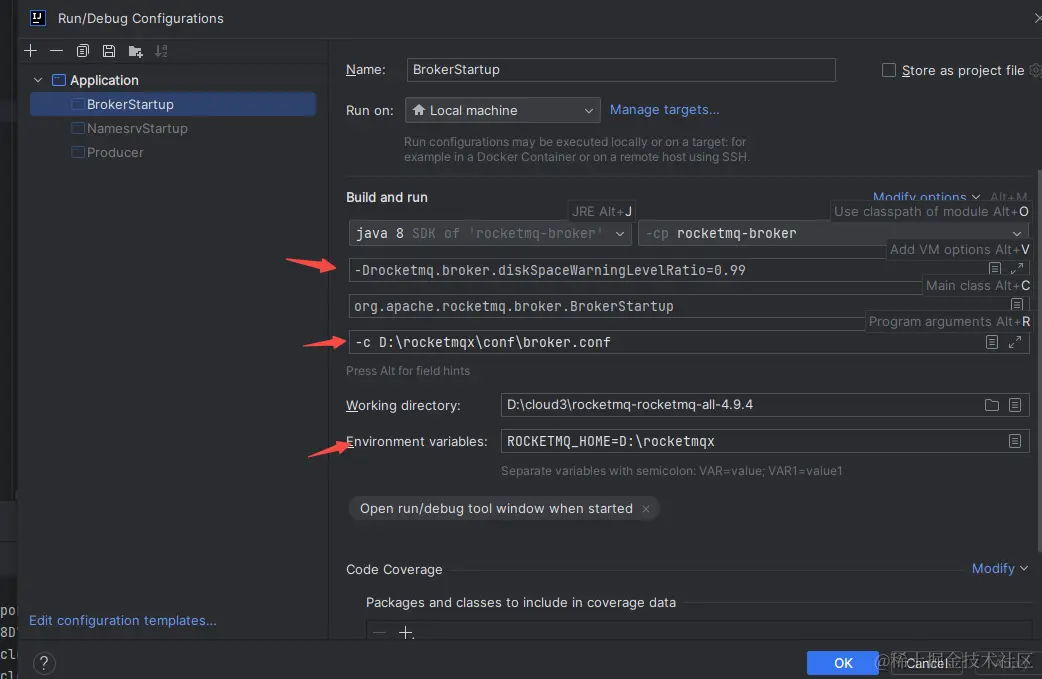Open the -cp rocketmq-broker classpath dropdown
The width and height of the screenshot is (1042, 679).
833,233
